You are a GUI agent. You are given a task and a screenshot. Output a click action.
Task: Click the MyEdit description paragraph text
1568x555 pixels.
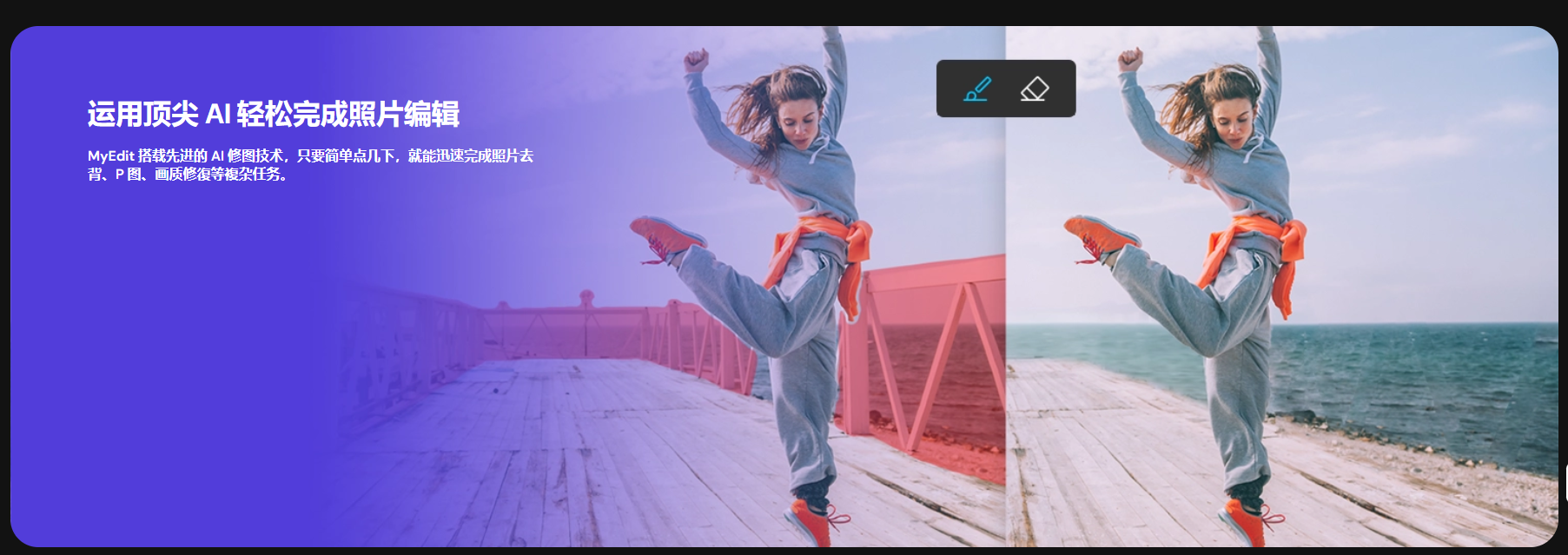pyautogui.click(x=310, y=165)
